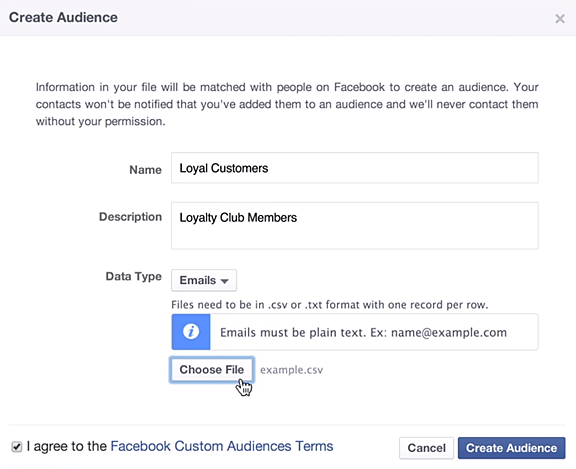Viewport: 576px width, 469px height.
Task: Click the blue Create Audience button
Action: 511,448
